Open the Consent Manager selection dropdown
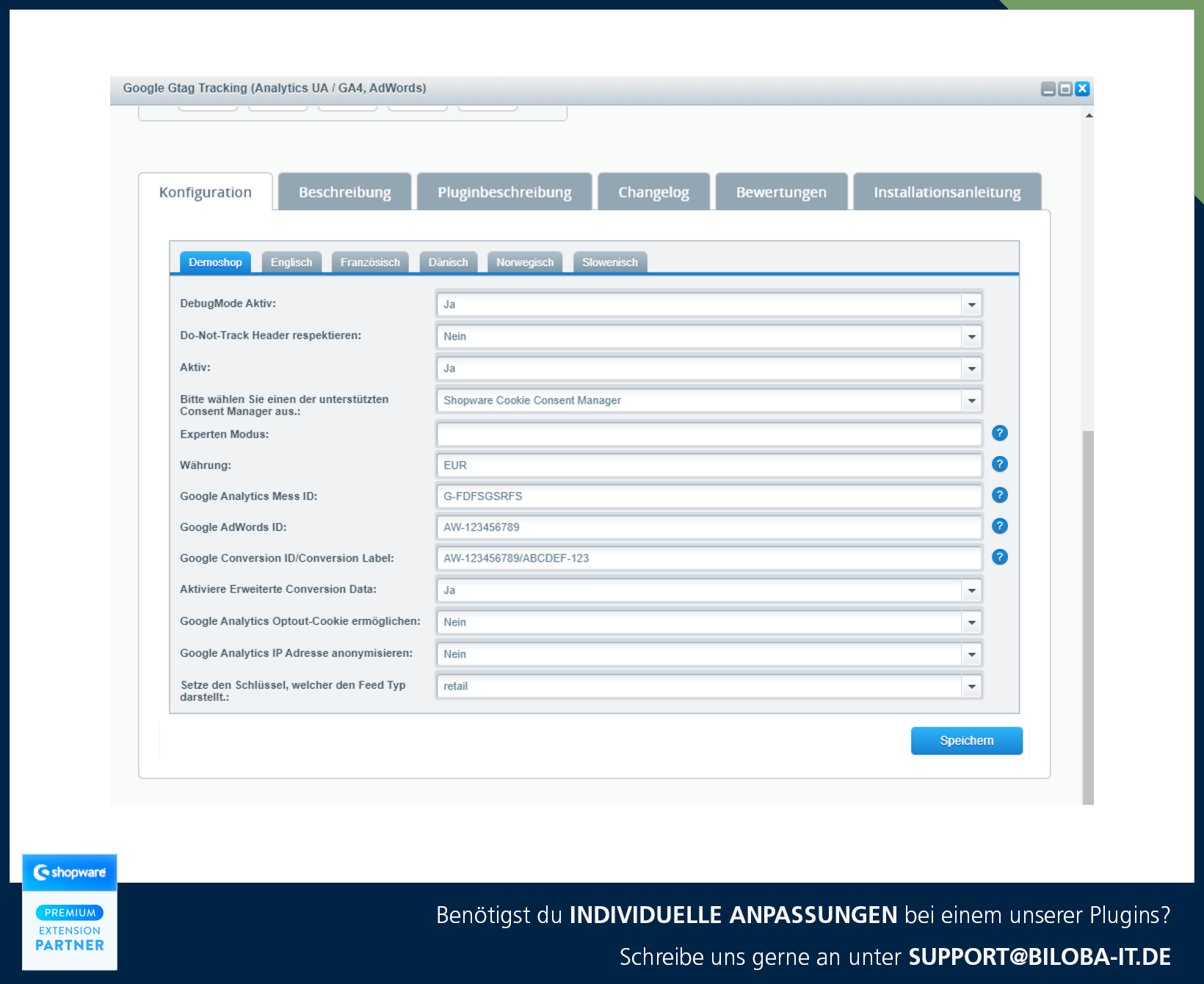The height and width of the screenshot is (984, 1204). coord(971,400)
